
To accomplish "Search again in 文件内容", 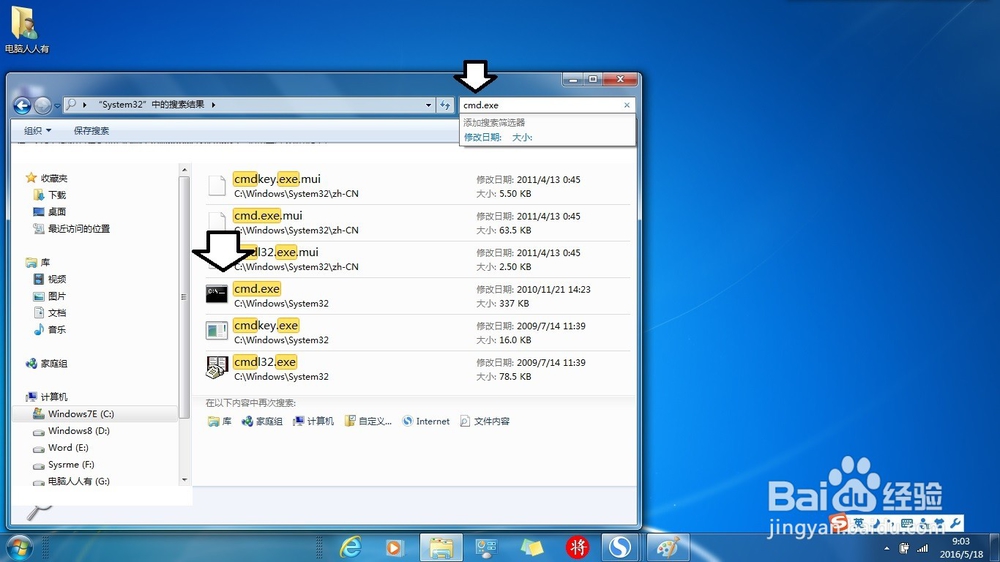I will click(x=485, y=422).
